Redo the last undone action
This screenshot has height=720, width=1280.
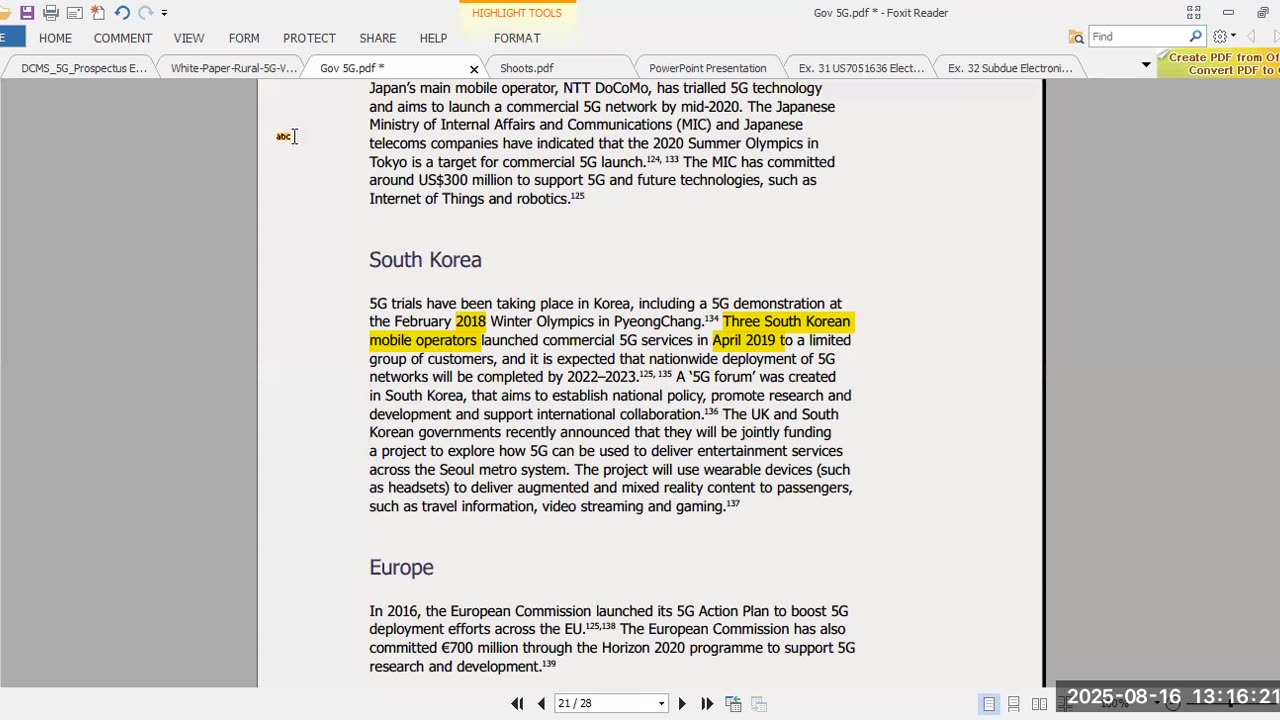[146, 13]
